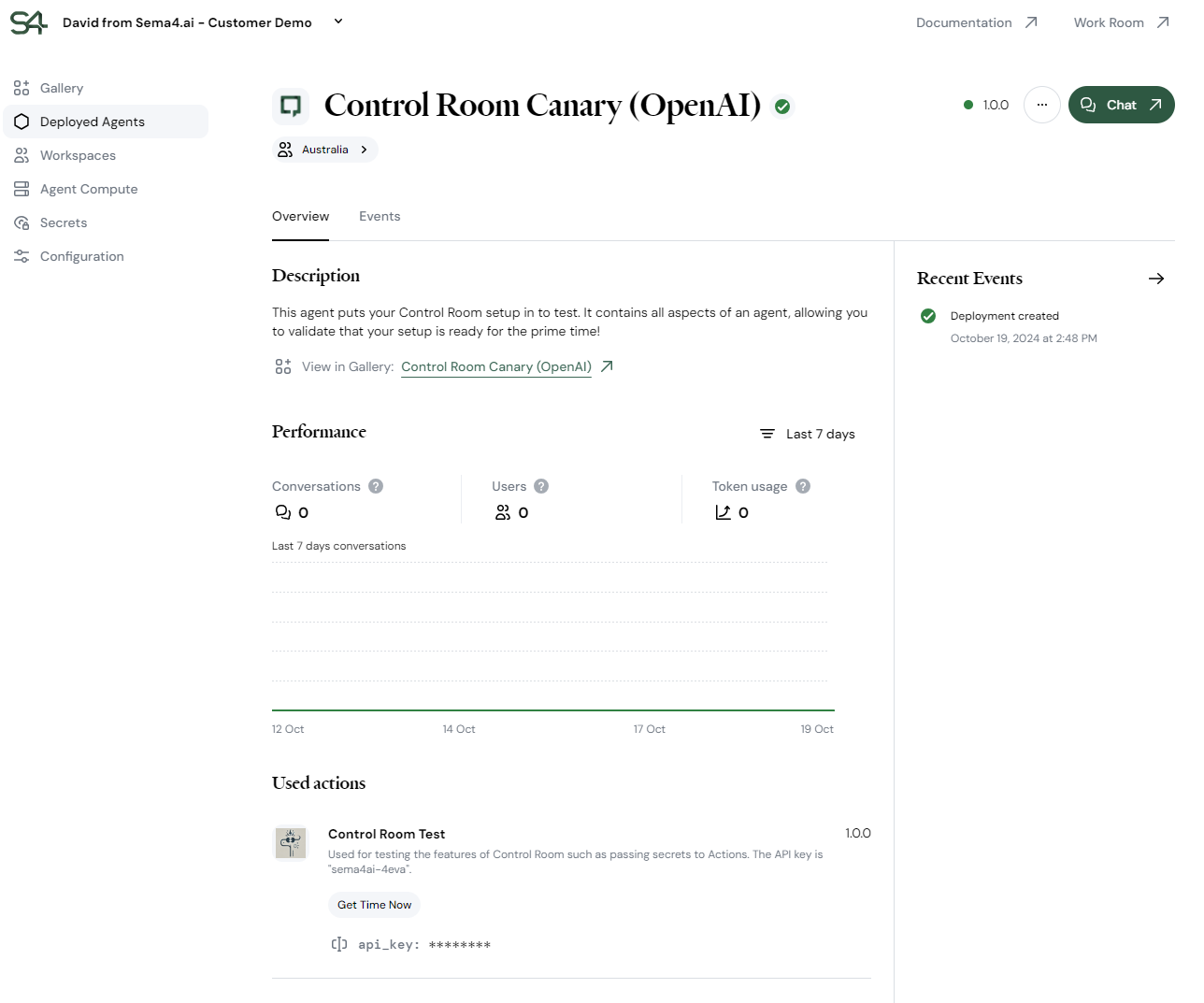Select Deployed Agents in the sidebar
The image size is (1204, 1003).
(x=106, y=122)
